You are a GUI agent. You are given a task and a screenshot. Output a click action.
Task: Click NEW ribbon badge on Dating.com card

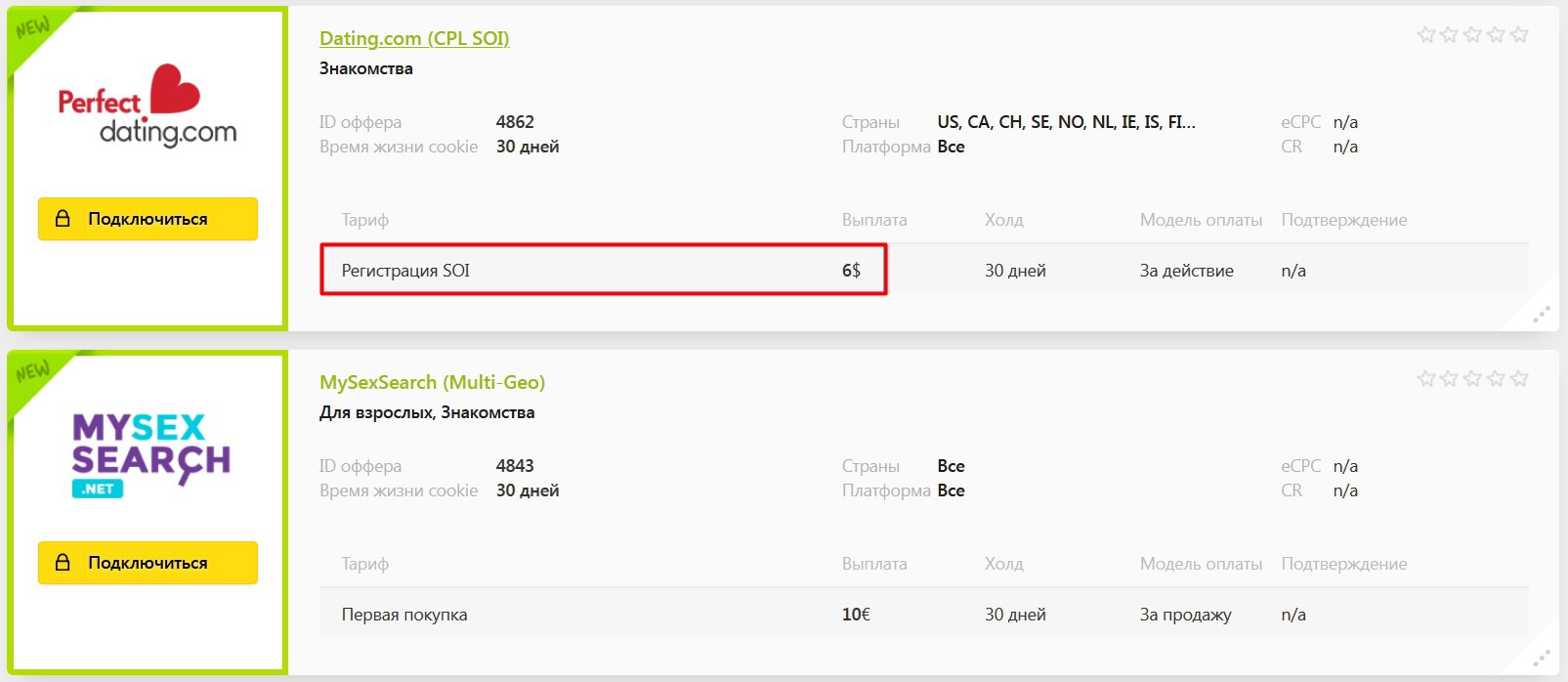tap(31, 28)
